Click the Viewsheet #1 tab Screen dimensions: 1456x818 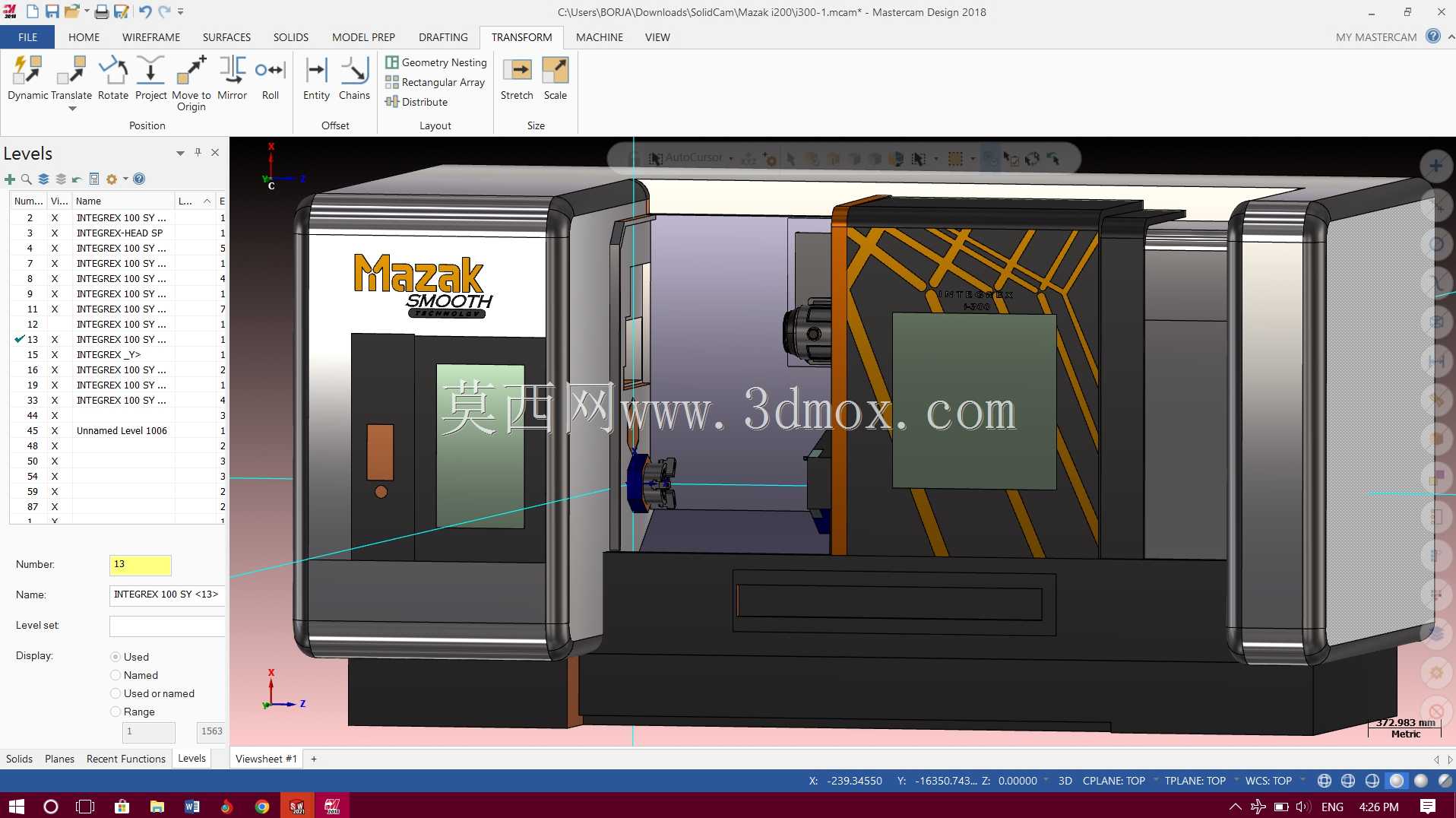click(x=266, y=759)
